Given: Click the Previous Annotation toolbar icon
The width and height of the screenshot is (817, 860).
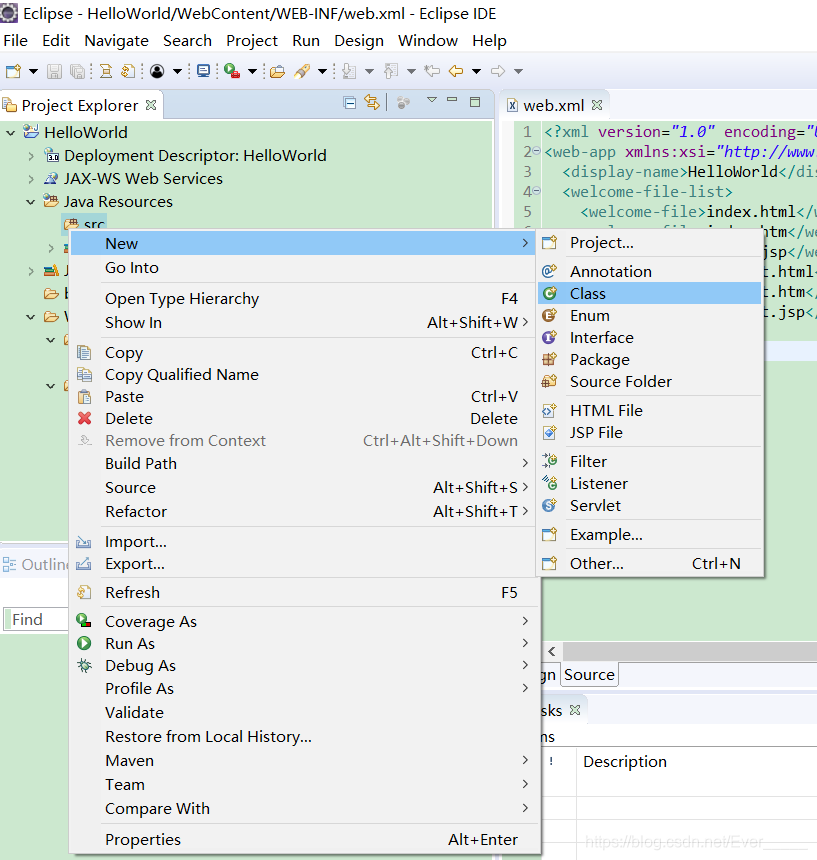Looking at the screenshot, I should tap(391, 71).
